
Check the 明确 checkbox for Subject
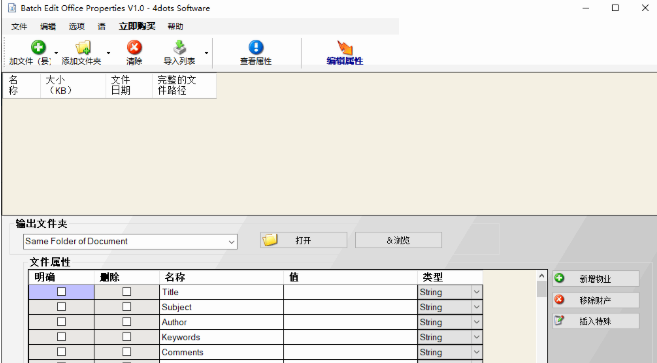62,307
